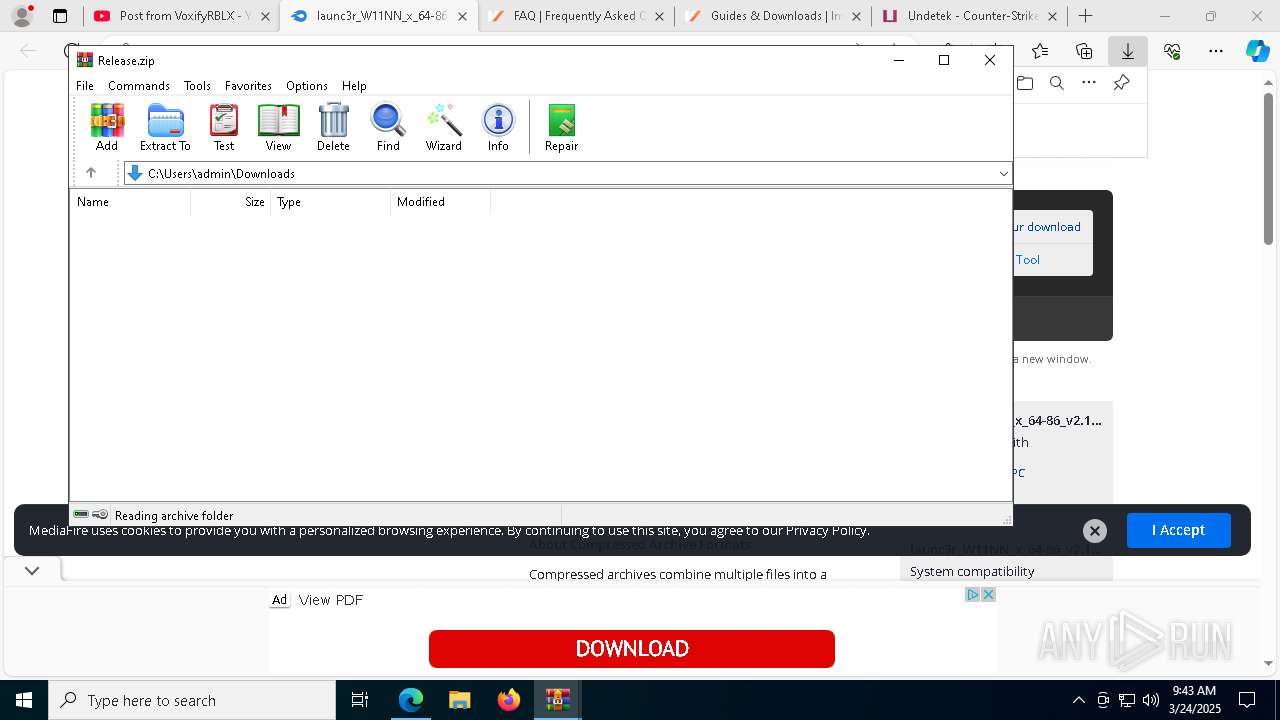1280x720 pixels.
Task: Open a new browser tab
Action: click(1085, 16)
